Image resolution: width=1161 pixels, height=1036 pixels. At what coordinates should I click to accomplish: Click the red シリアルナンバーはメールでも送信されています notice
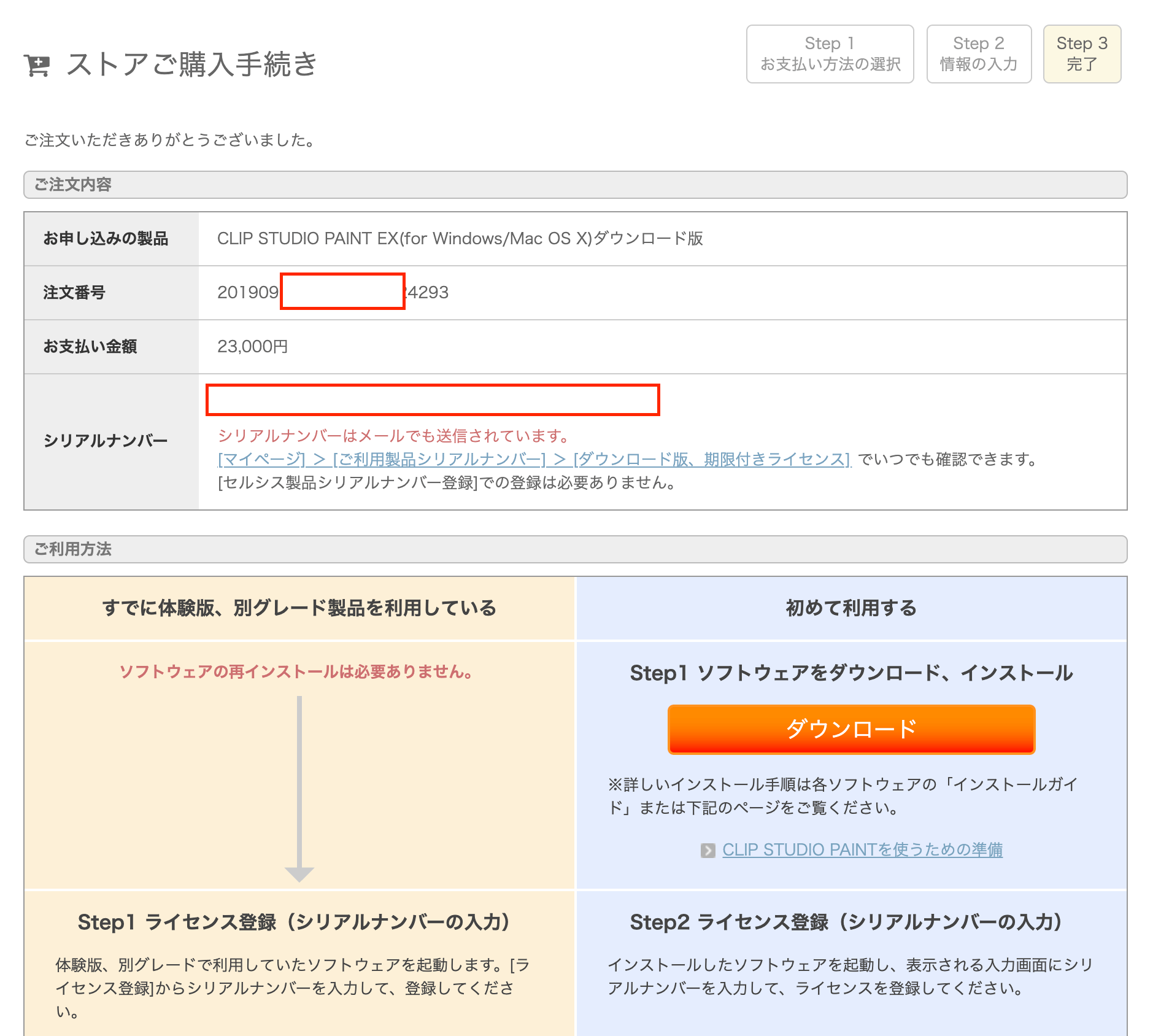pyautogui.click(x=393, y=436)
